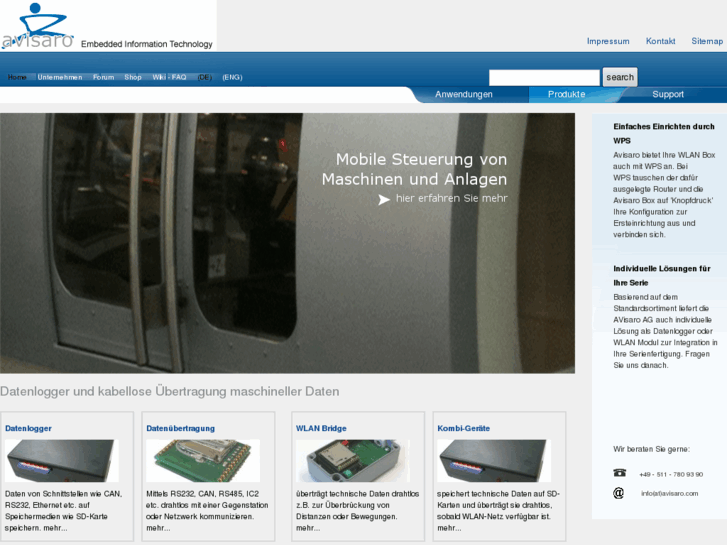727x545 pixels.
Task: Click the search button
Action: point(620,77)
